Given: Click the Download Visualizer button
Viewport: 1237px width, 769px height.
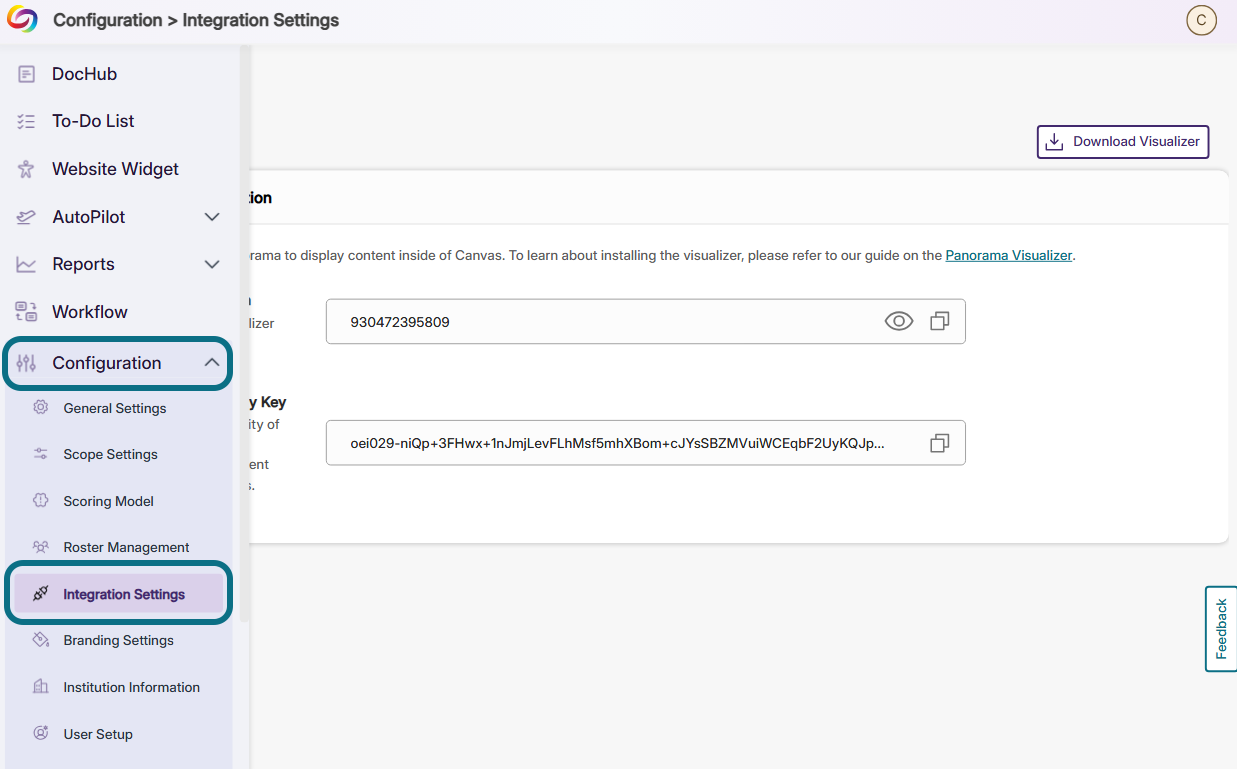Looking at the screenshot, I should [x=1123, y=142].
